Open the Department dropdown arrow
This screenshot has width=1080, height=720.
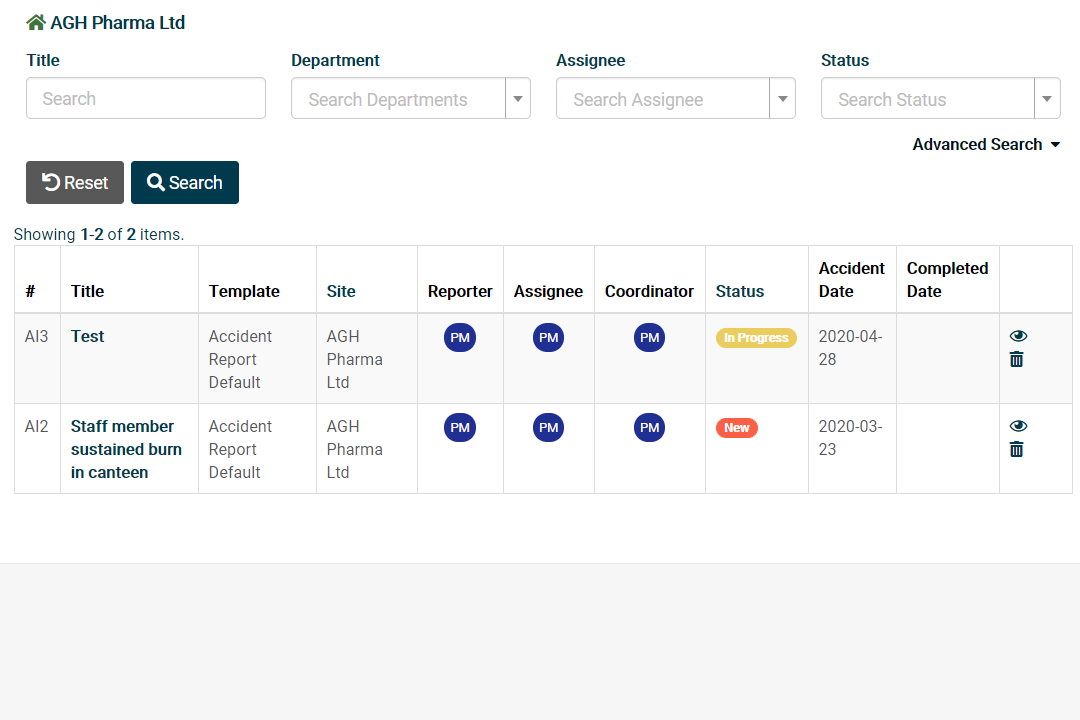[x=518, y=99]
